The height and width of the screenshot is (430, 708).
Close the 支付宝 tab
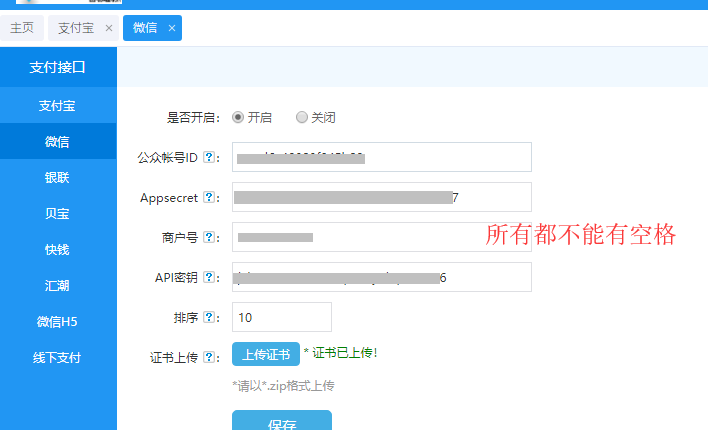click(x=108, y=28)
